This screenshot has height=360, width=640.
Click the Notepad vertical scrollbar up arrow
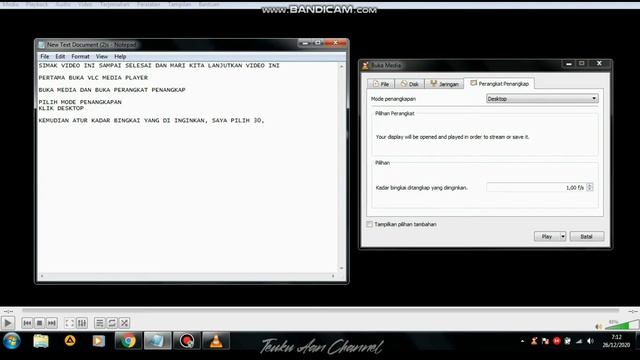(342, 66)
